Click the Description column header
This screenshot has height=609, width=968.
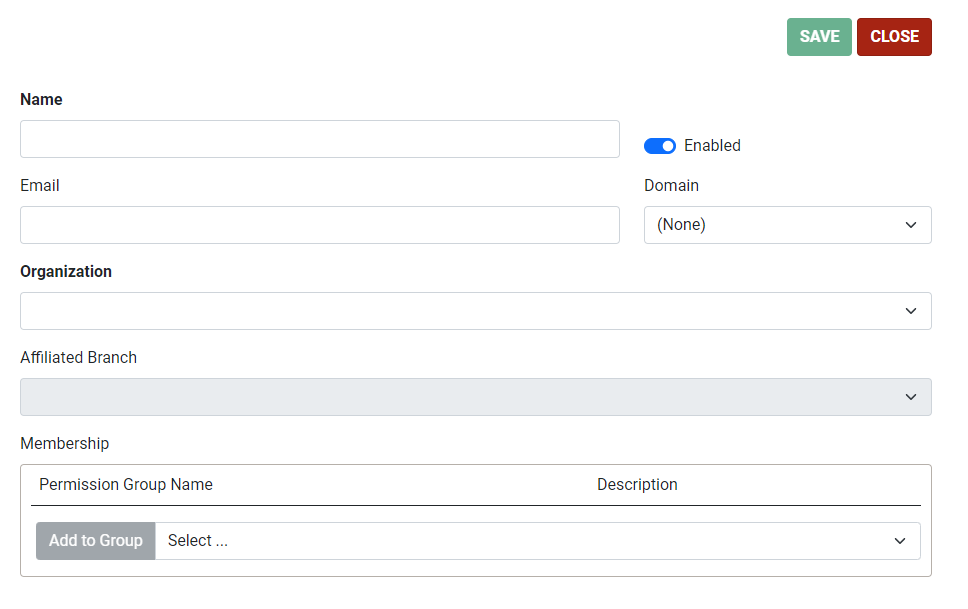[x=637, y=485]
